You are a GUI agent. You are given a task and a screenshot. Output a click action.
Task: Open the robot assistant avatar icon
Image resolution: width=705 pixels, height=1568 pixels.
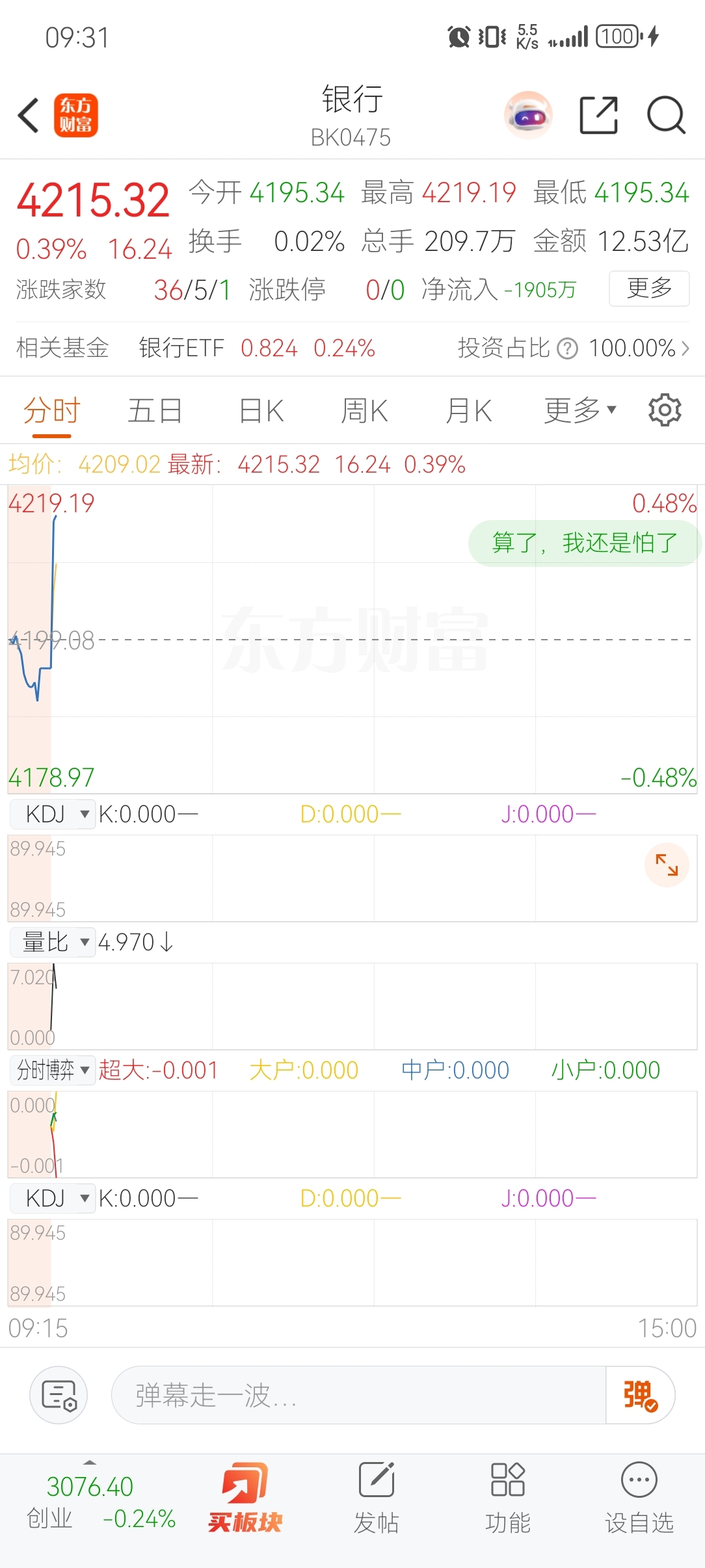pyautogui.click(x=528, y=116)
